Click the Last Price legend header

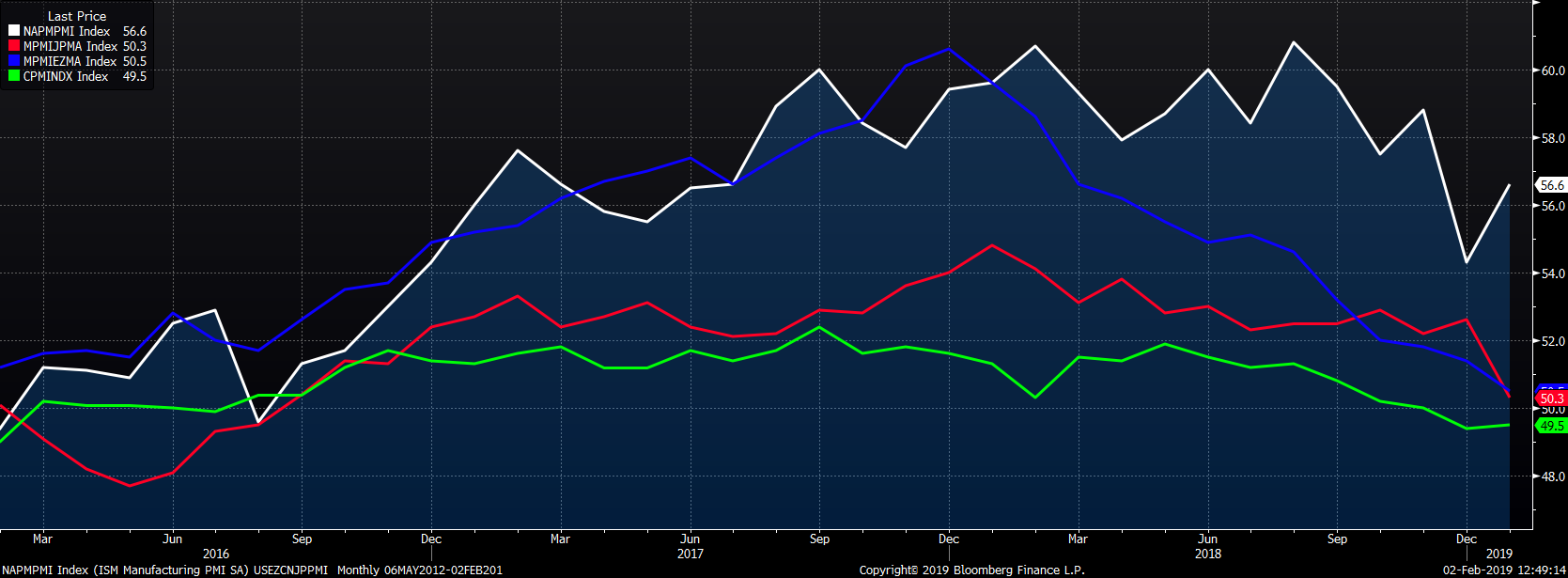[x=77, y=16]
